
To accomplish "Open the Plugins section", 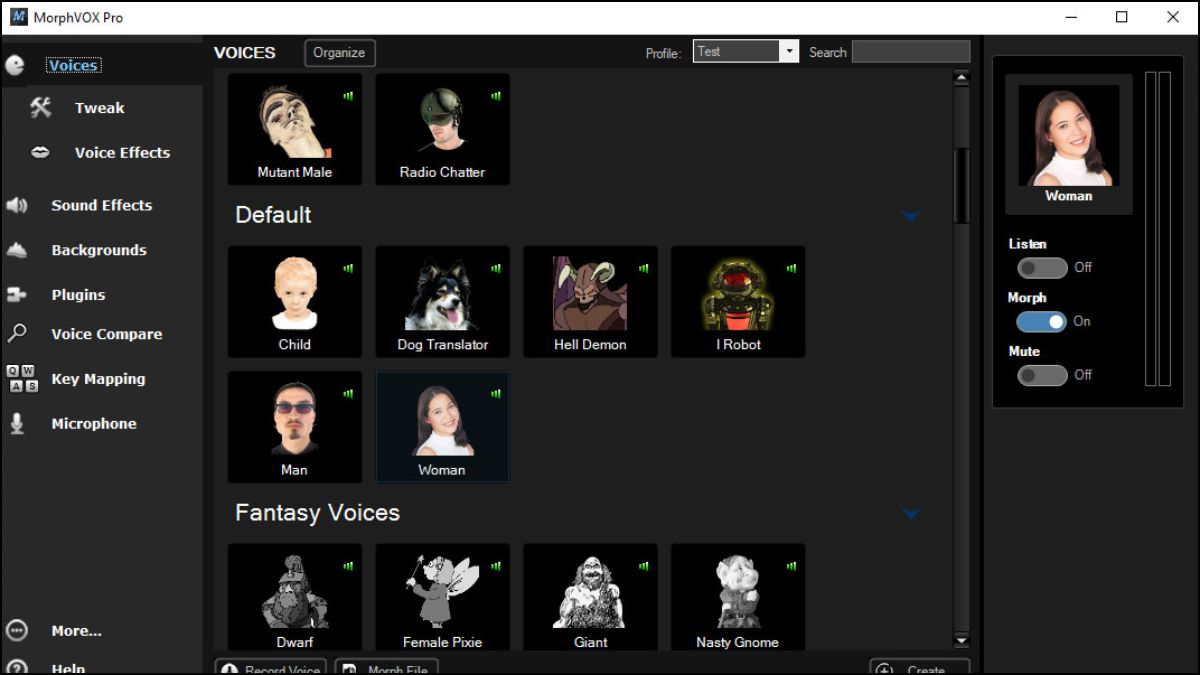I will [x=78, y=295].
